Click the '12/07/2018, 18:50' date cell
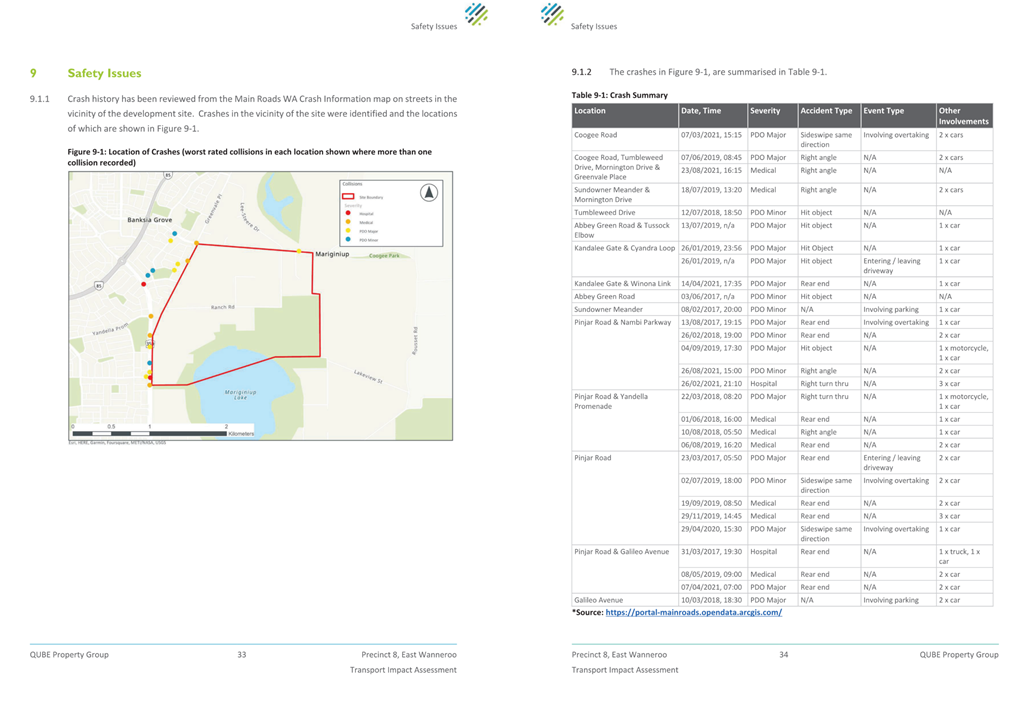The image size is (1029, 702). 713,213
